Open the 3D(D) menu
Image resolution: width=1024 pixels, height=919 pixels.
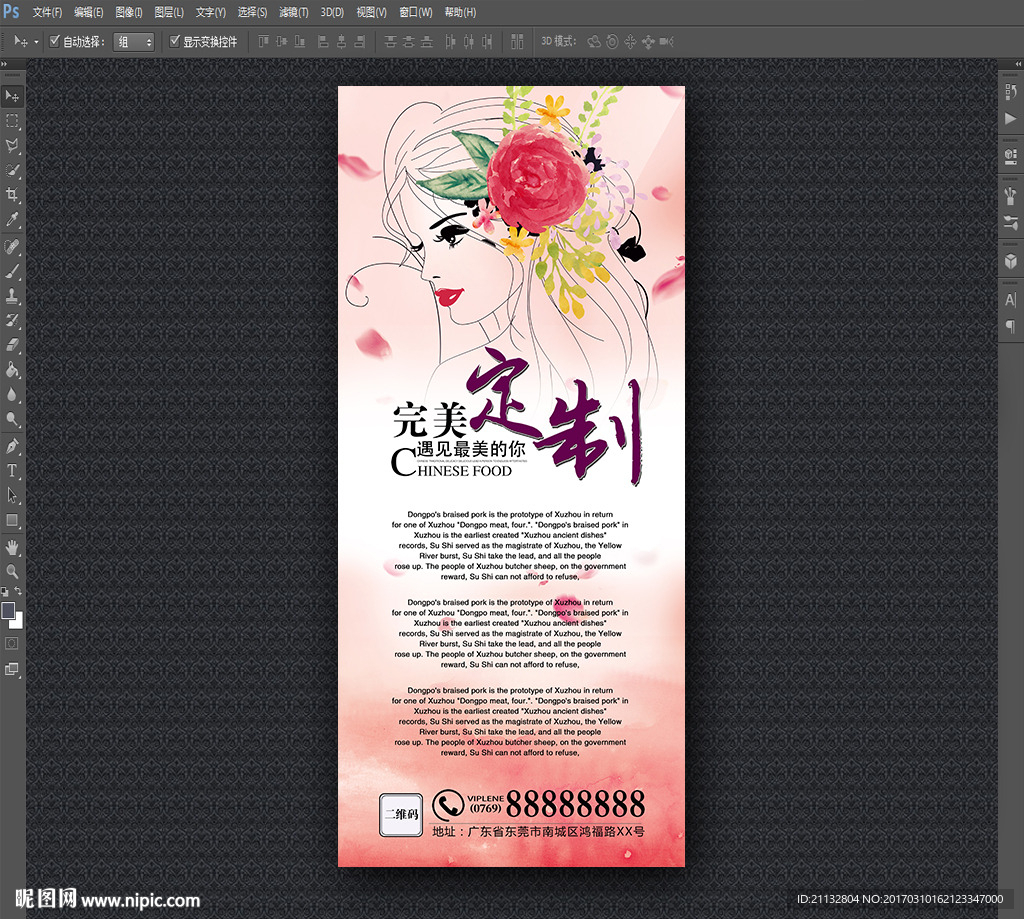pos(332,12)
